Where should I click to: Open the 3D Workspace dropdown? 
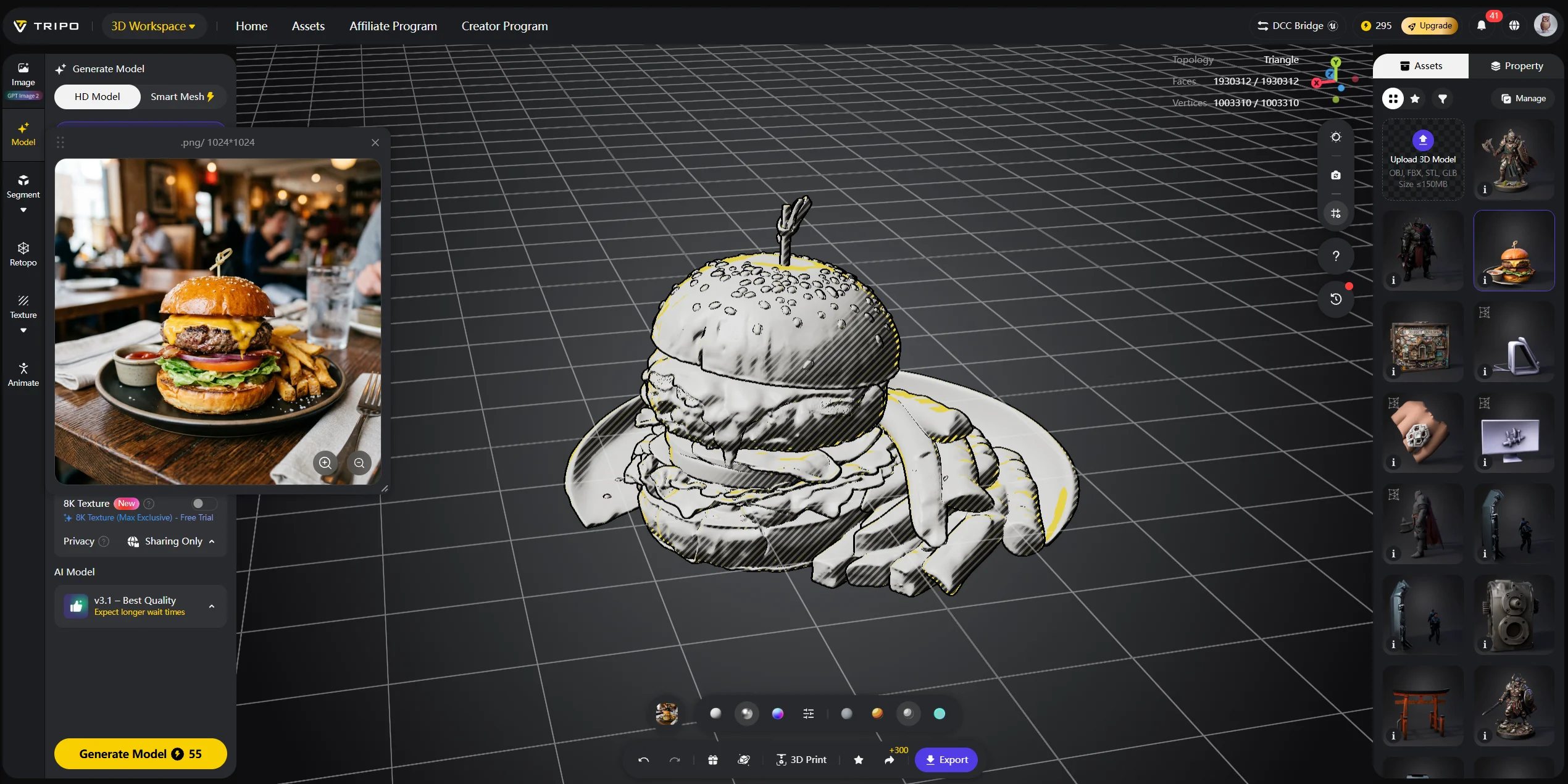tap(154, 26)
